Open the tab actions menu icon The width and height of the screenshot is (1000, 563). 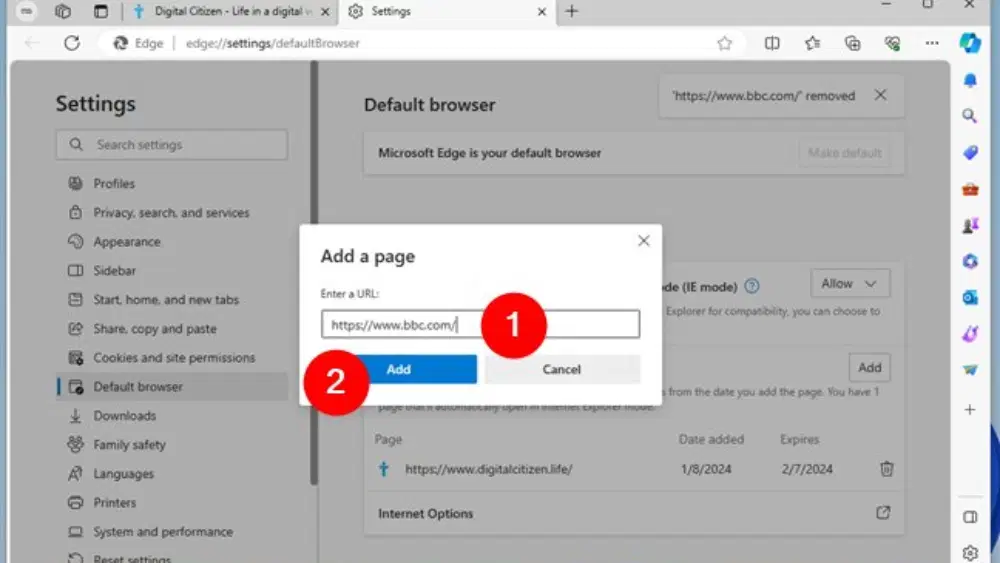(x=101, y=11)
